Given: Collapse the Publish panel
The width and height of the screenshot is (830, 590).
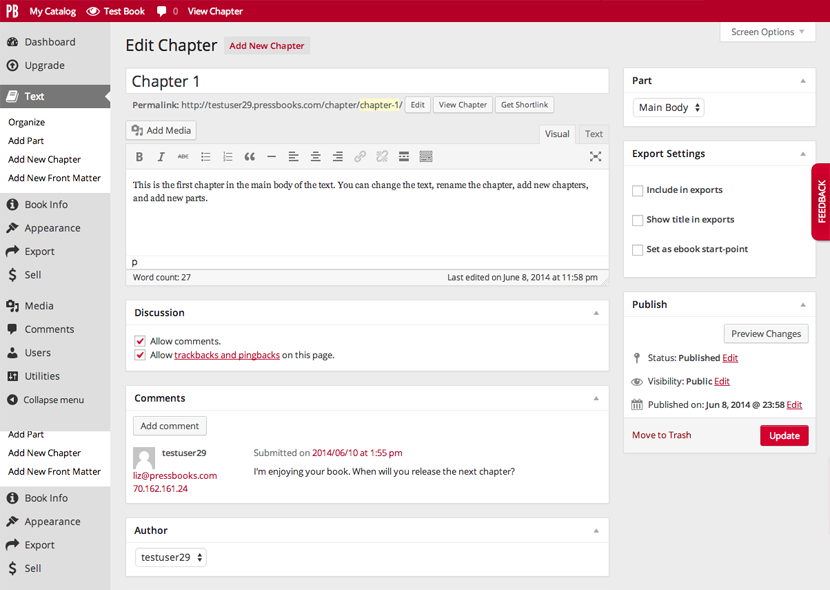Looking at the screenshot, I should [x=803, y=305].
